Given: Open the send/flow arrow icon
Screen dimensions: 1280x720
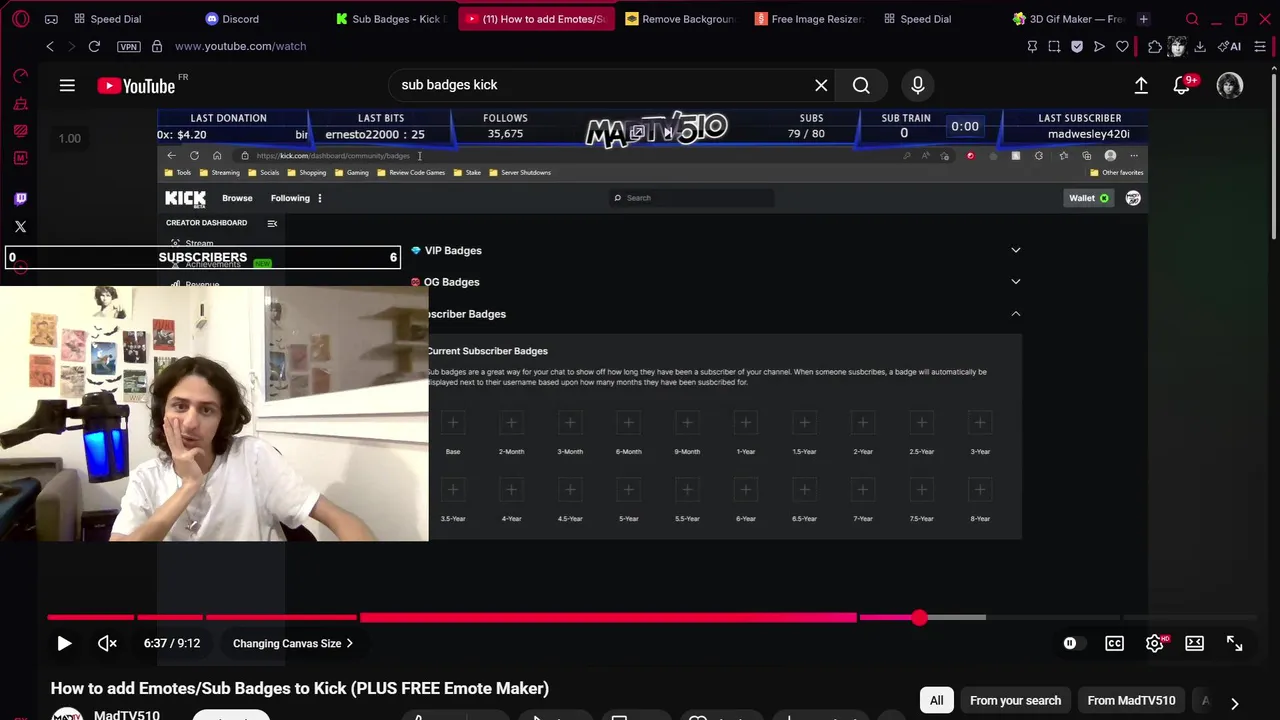Looking at the screenshot, I should 1099,46.
